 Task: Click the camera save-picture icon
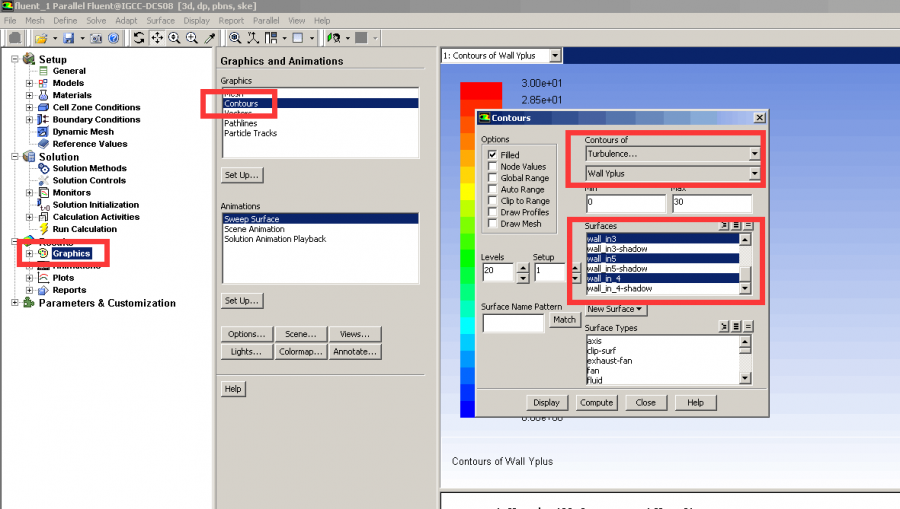[x=96, y=38]
